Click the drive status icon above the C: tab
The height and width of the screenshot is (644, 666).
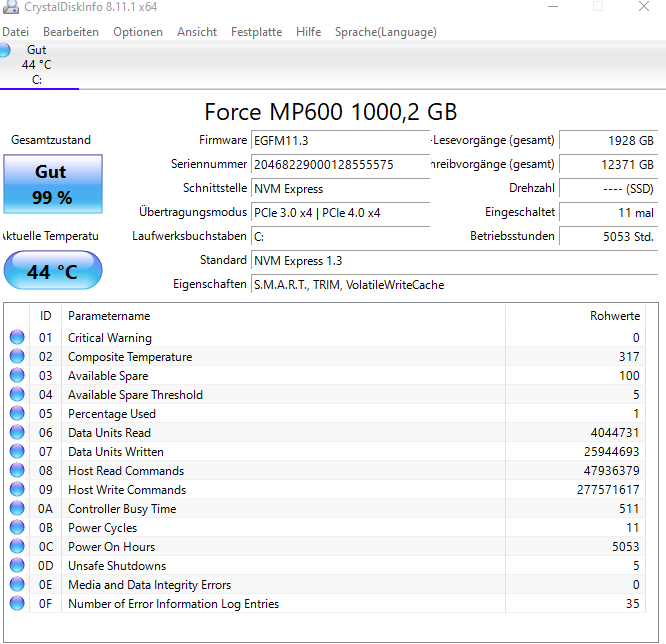point(4,50)
